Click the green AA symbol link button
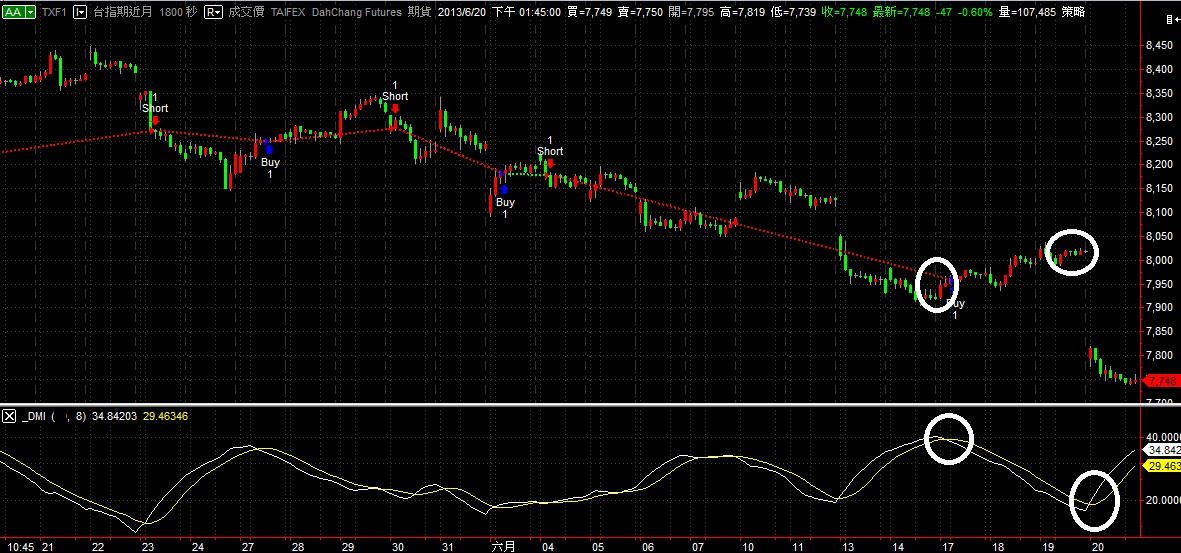 [13, 12]
